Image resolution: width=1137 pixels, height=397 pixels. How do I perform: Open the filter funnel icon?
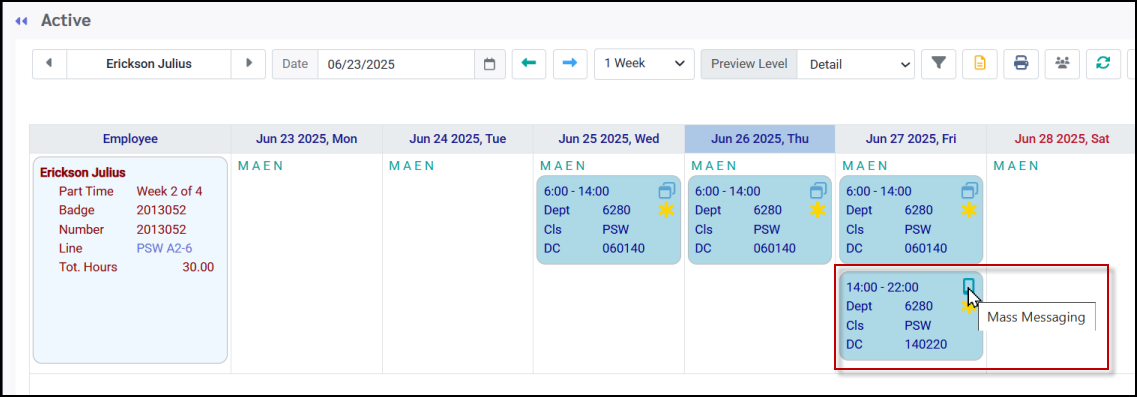pyautogui.click(x=938, y=64)
